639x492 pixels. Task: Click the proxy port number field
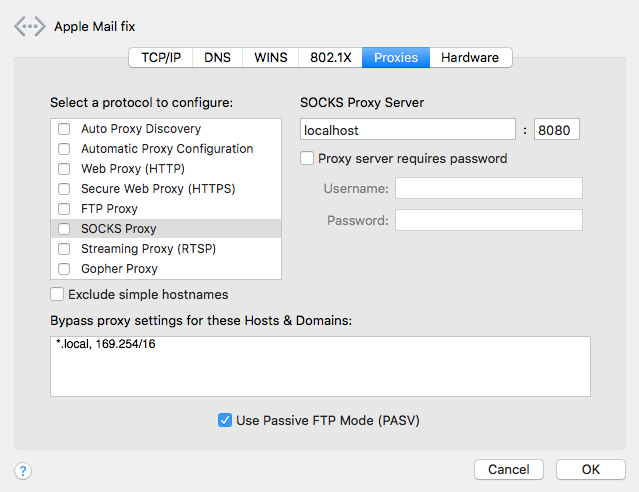tap(556, 130)
